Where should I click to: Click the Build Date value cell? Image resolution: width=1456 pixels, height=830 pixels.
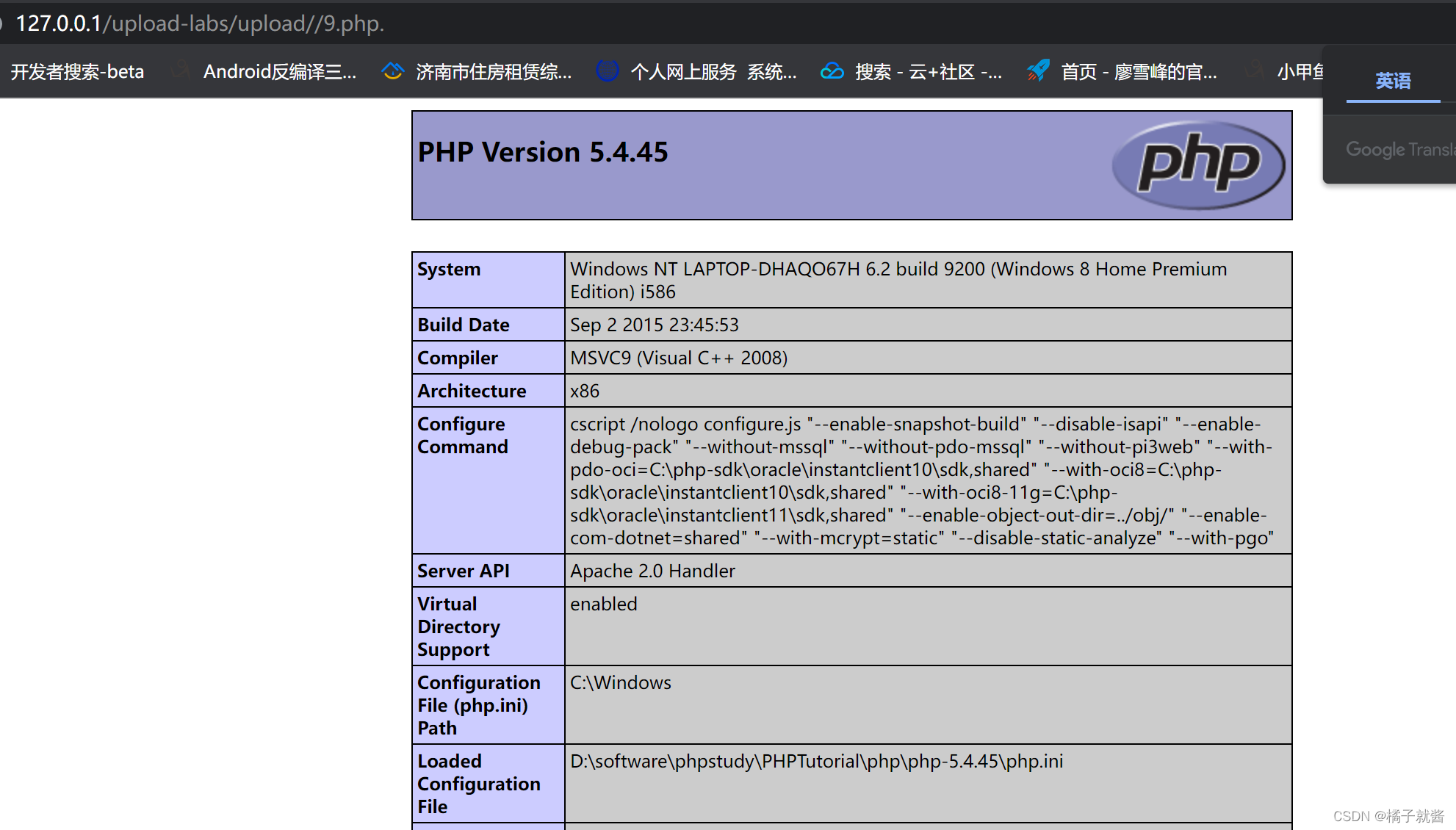point(655,325)
